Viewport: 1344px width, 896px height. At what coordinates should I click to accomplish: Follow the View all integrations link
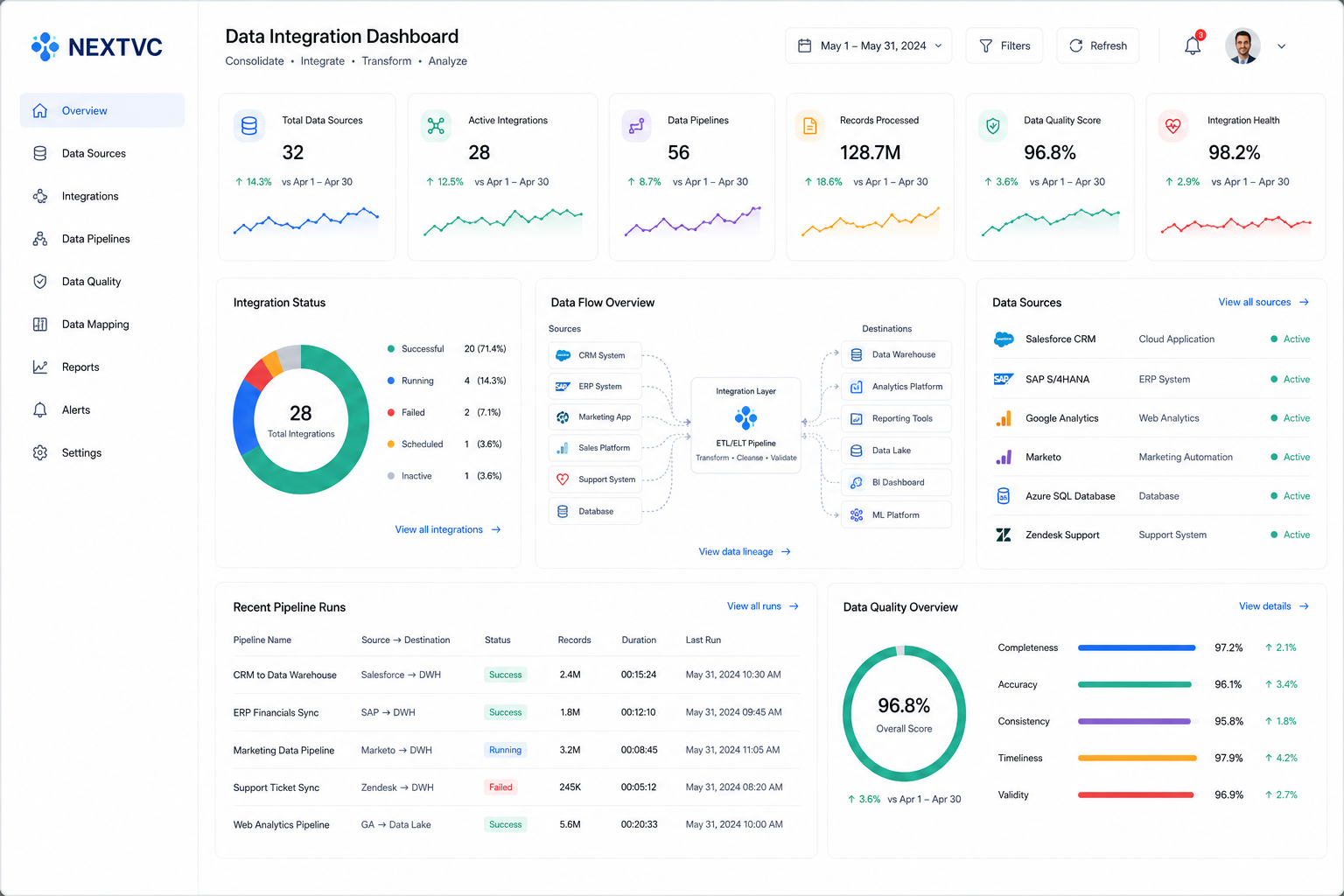click(448, 529)
